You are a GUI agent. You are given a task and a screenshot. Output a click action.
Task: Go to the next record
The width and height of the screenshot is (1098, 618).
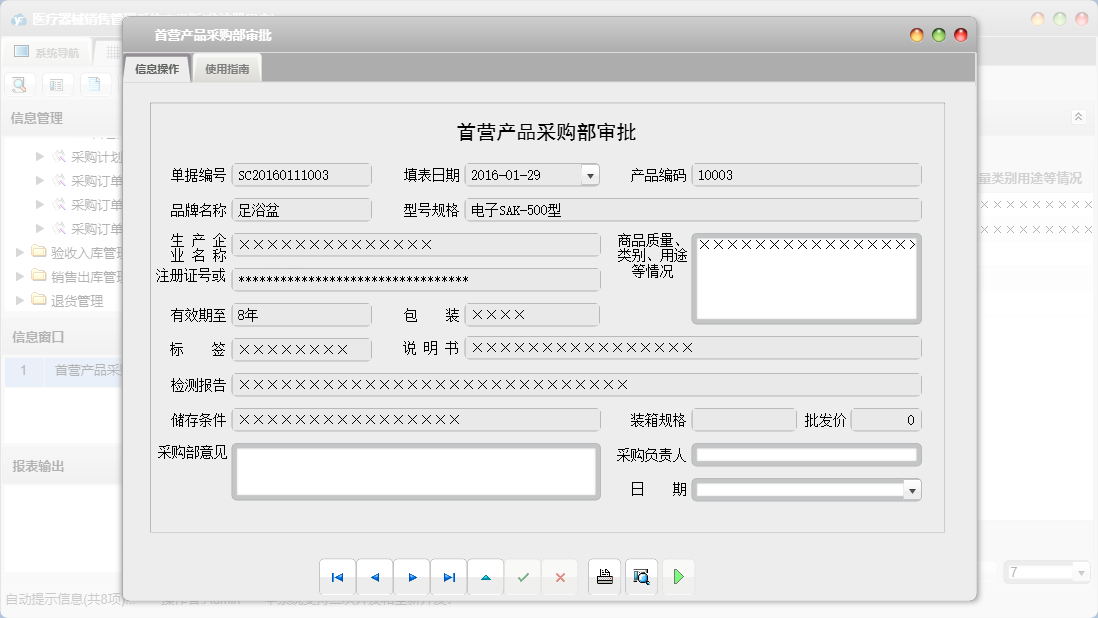click(412, 577)
